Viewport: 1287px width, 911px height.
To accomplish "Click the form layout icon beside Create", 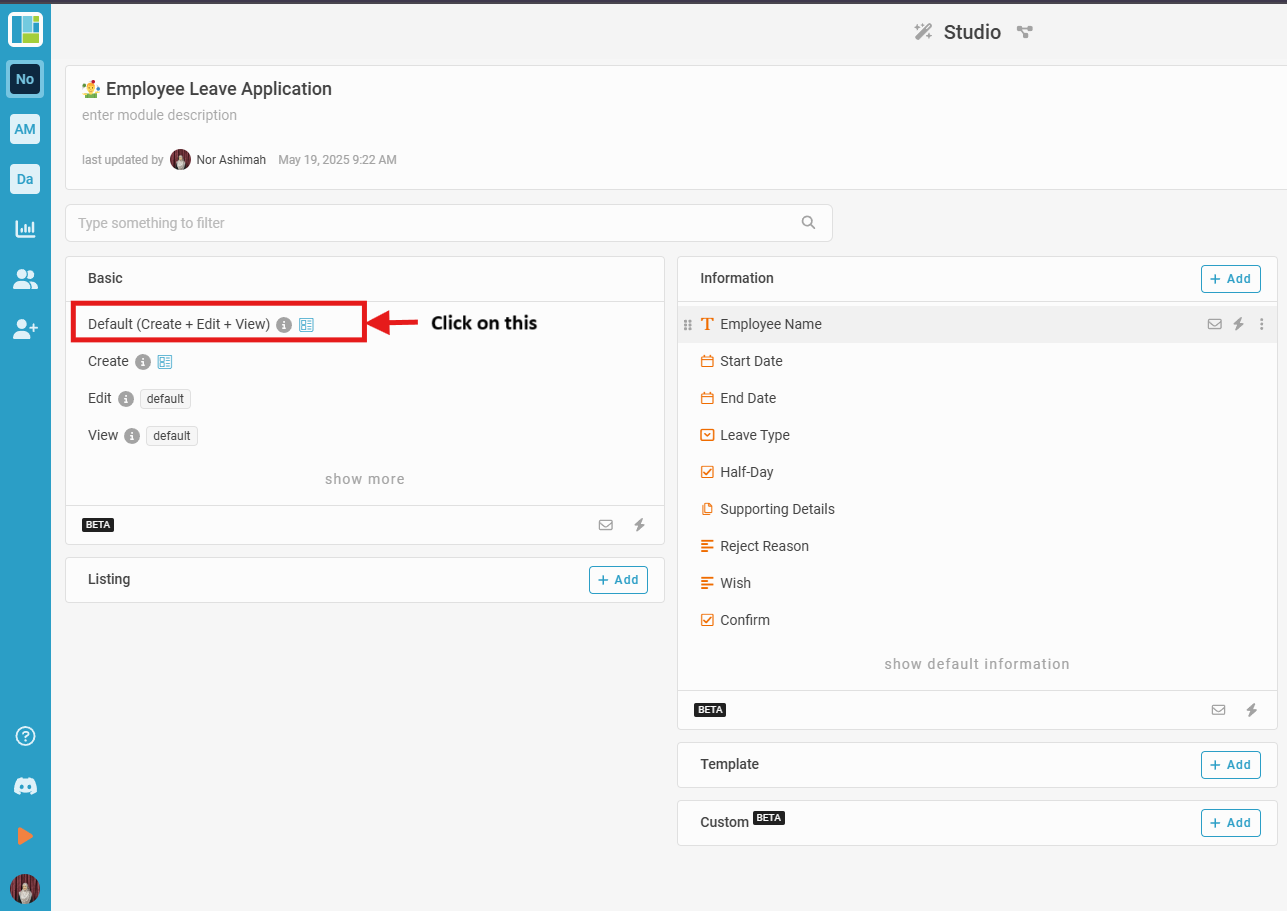I will (165, 362).
